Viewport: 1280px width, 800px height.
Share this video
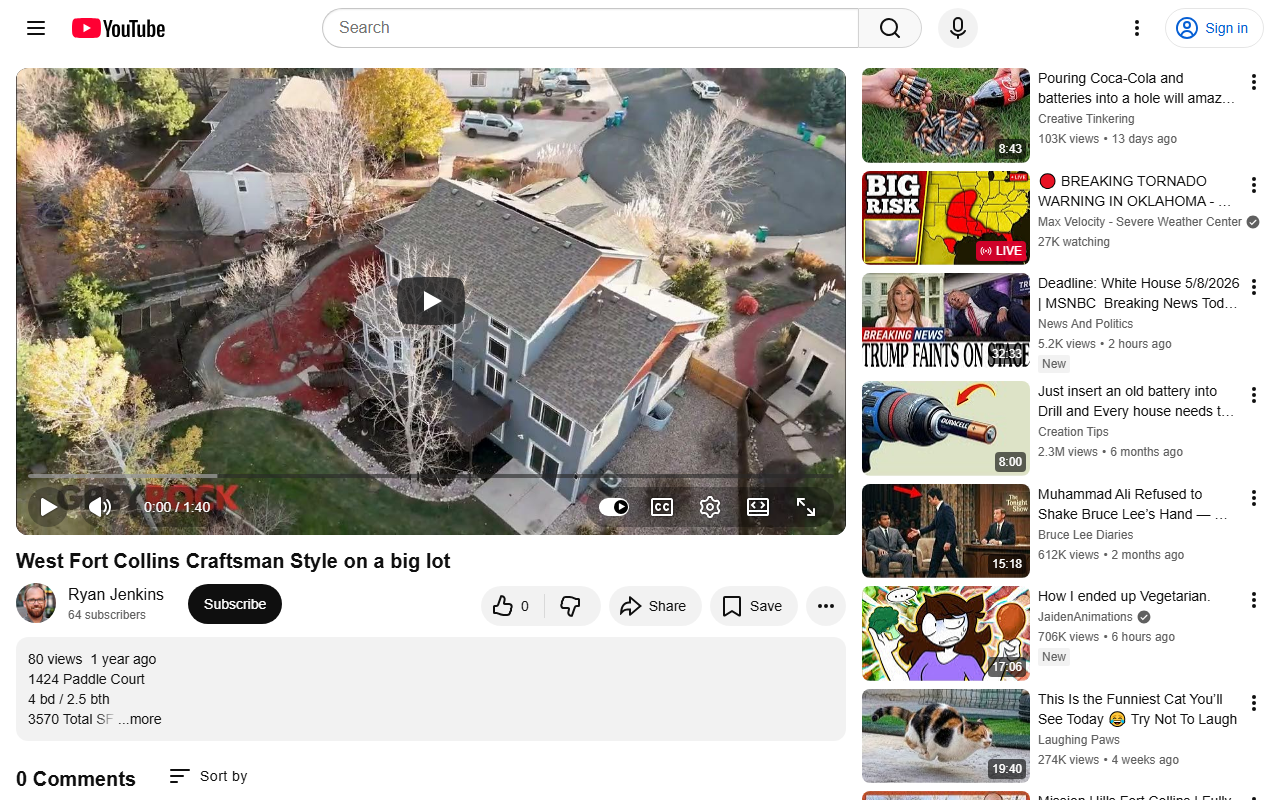point(655,606)
